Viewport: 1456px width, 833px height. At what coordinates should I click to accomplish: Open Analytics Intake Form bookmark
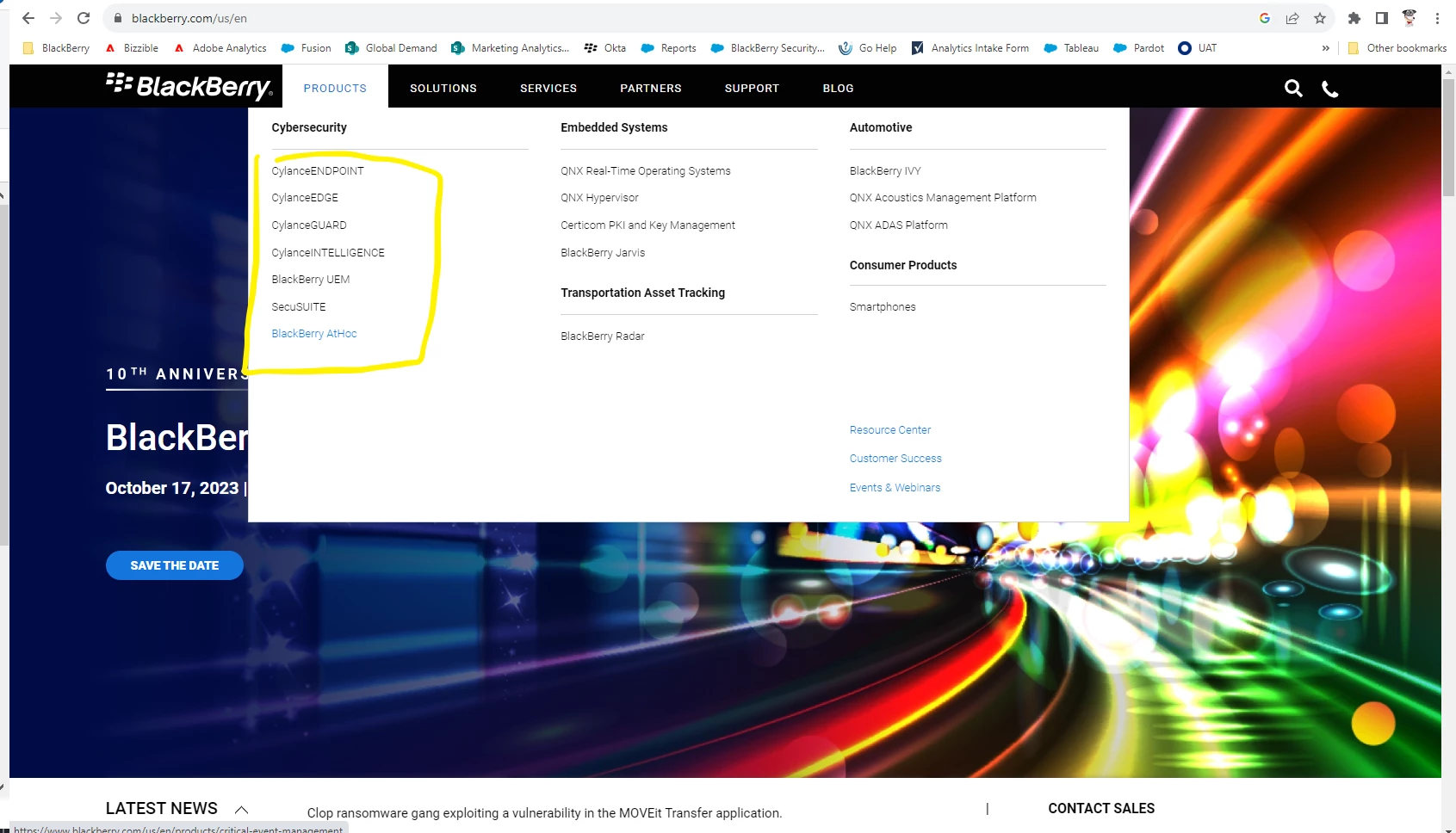[970, 48]
